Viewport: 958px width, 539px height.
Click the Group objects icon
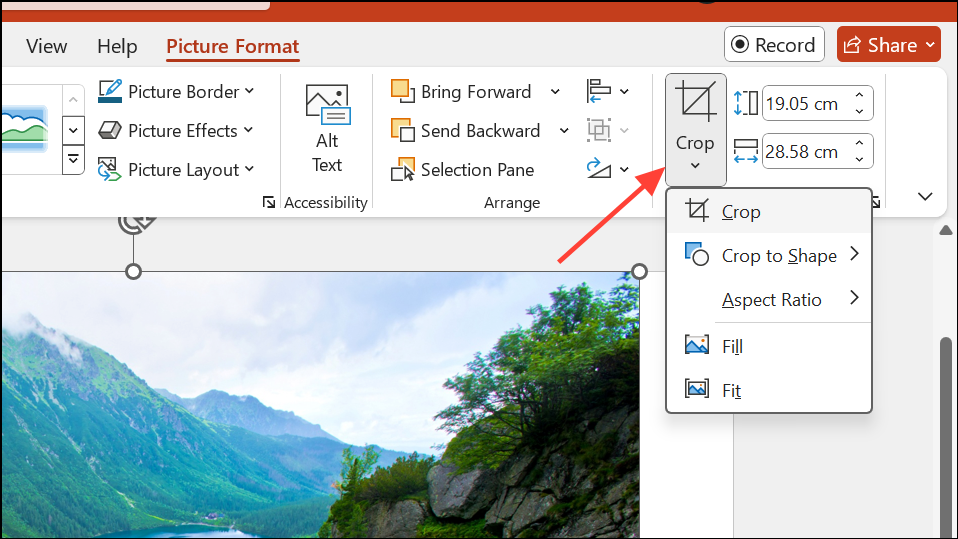pyautogui.click(x=599, y=130)
